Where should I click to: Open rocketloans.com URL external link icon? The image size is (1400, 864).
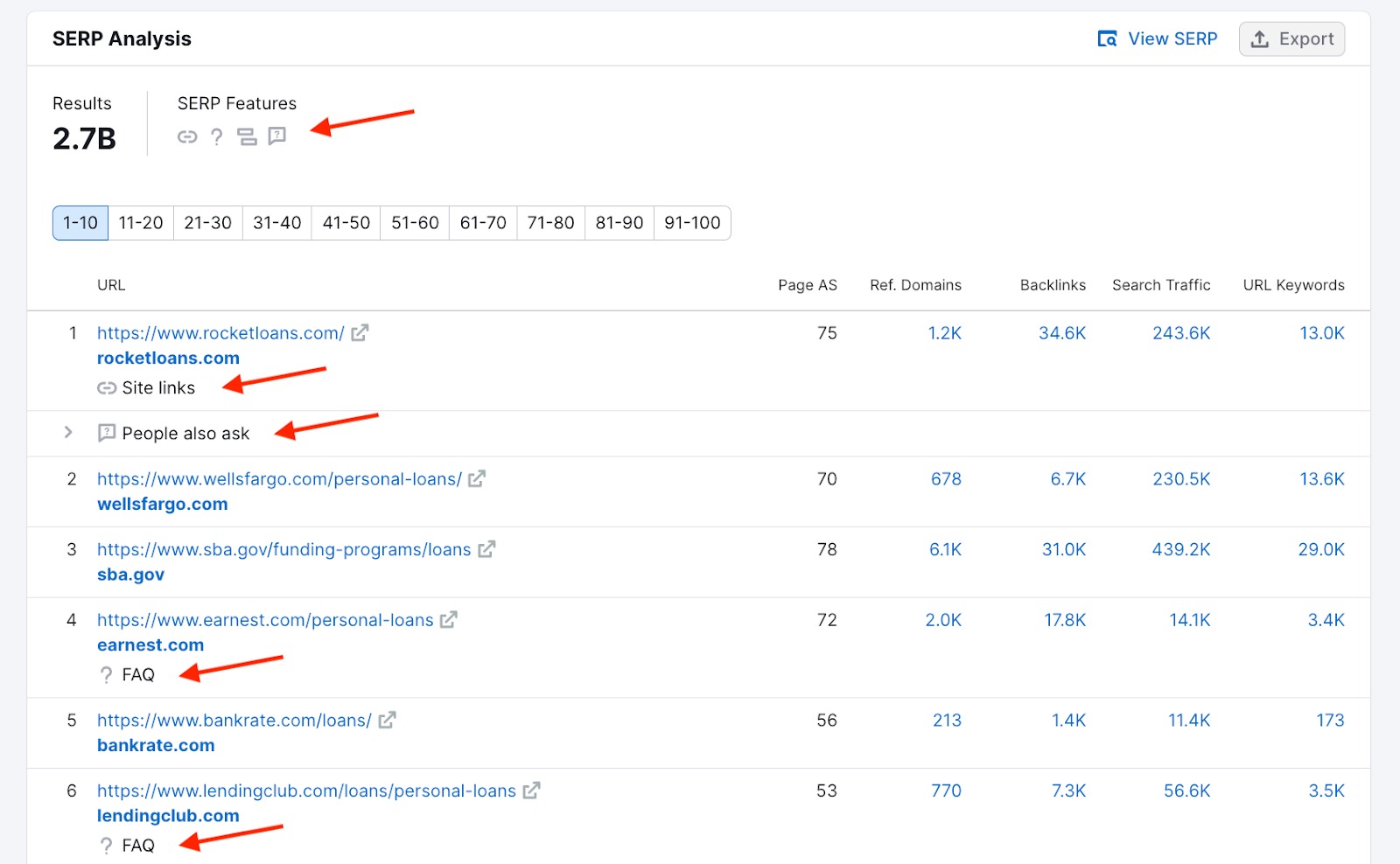pyautogui.click(x=360, y=333)
